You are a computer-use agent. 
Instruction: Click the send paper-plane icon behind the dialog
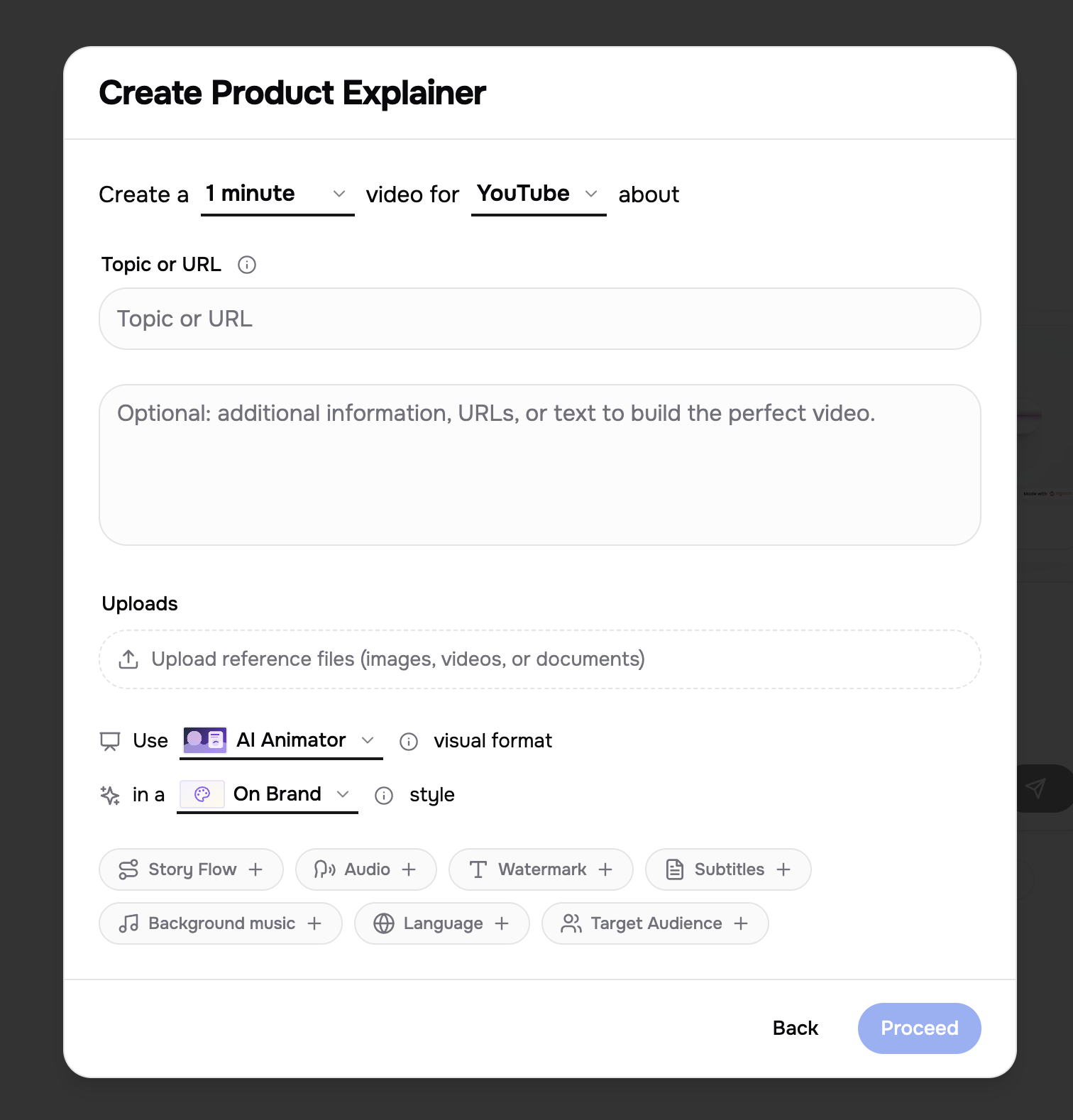pyautogui.click(x=1036, y=788)
